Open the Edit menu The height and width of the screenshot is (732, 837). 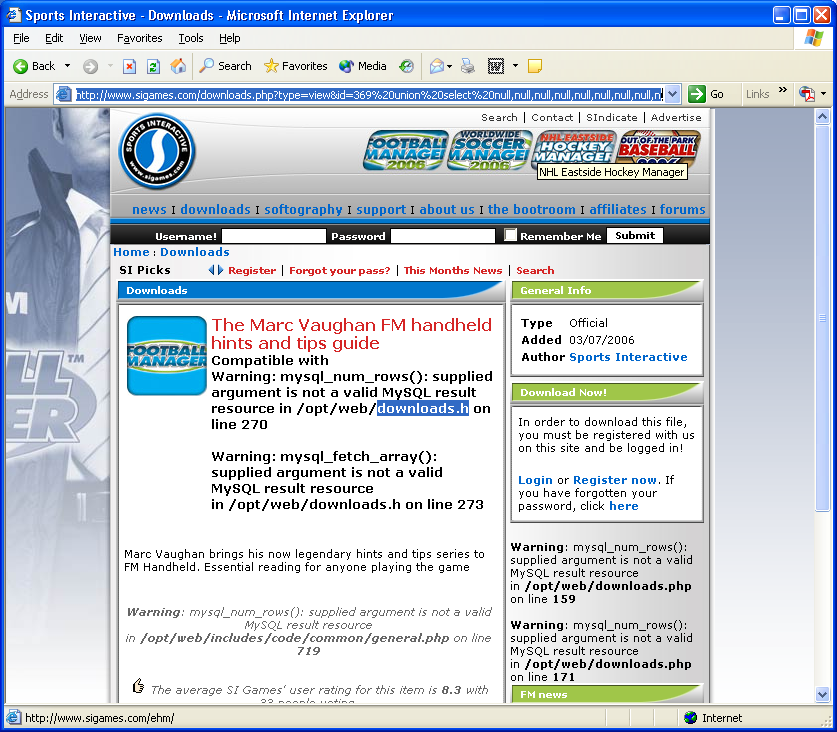(x=54, y=38)
